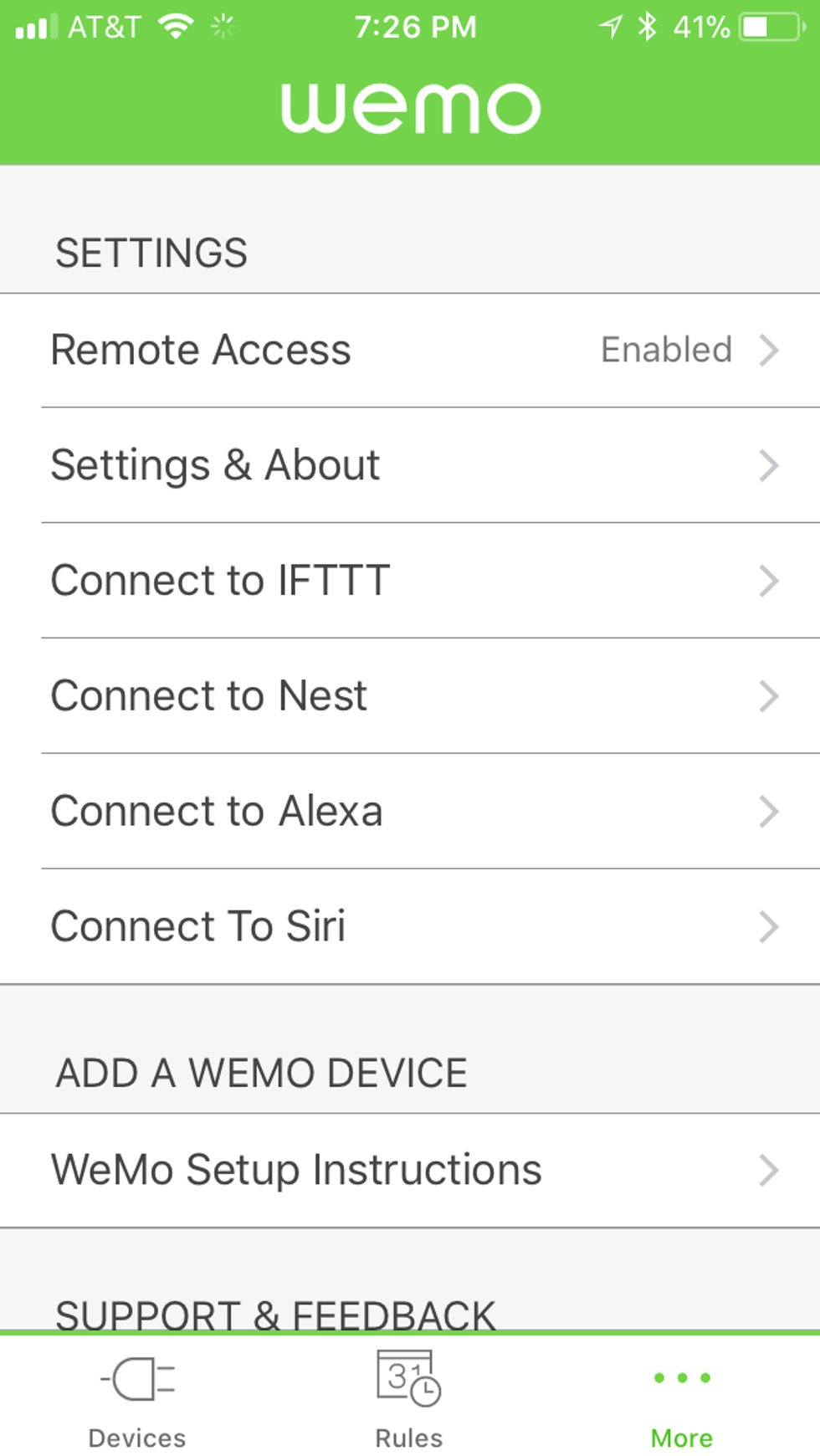Expand the Connect To Siri chevron
This screenshot has width=820, height=1456.
769,927
